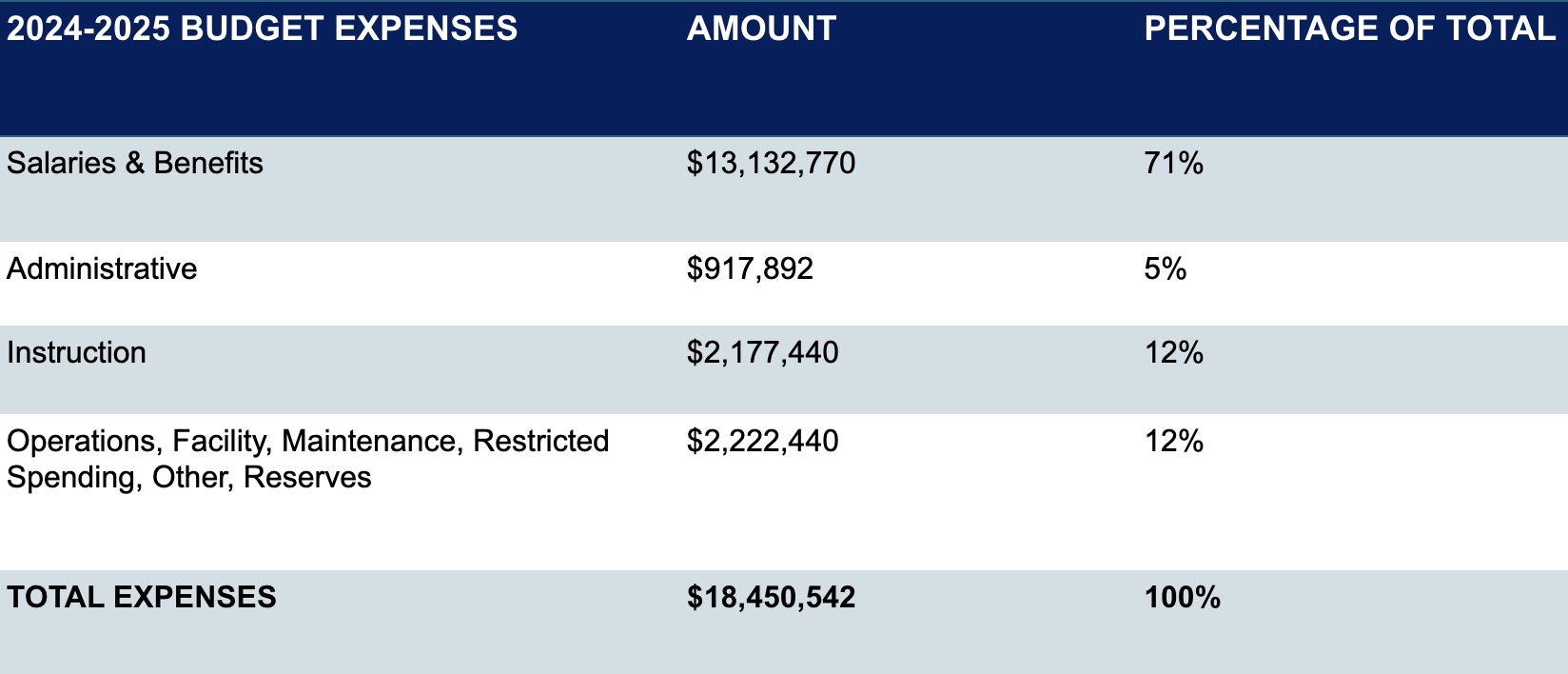Click the $2,177,440 amount
This screenshot has height=674, width=1568.
coord(762,353)
